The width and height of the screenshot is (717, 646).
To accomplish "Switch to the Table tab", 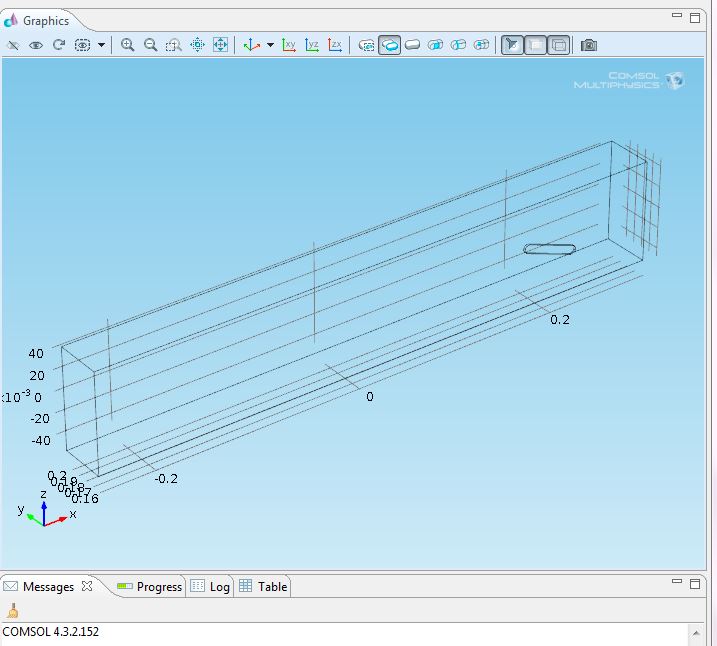I will [263, 587].
